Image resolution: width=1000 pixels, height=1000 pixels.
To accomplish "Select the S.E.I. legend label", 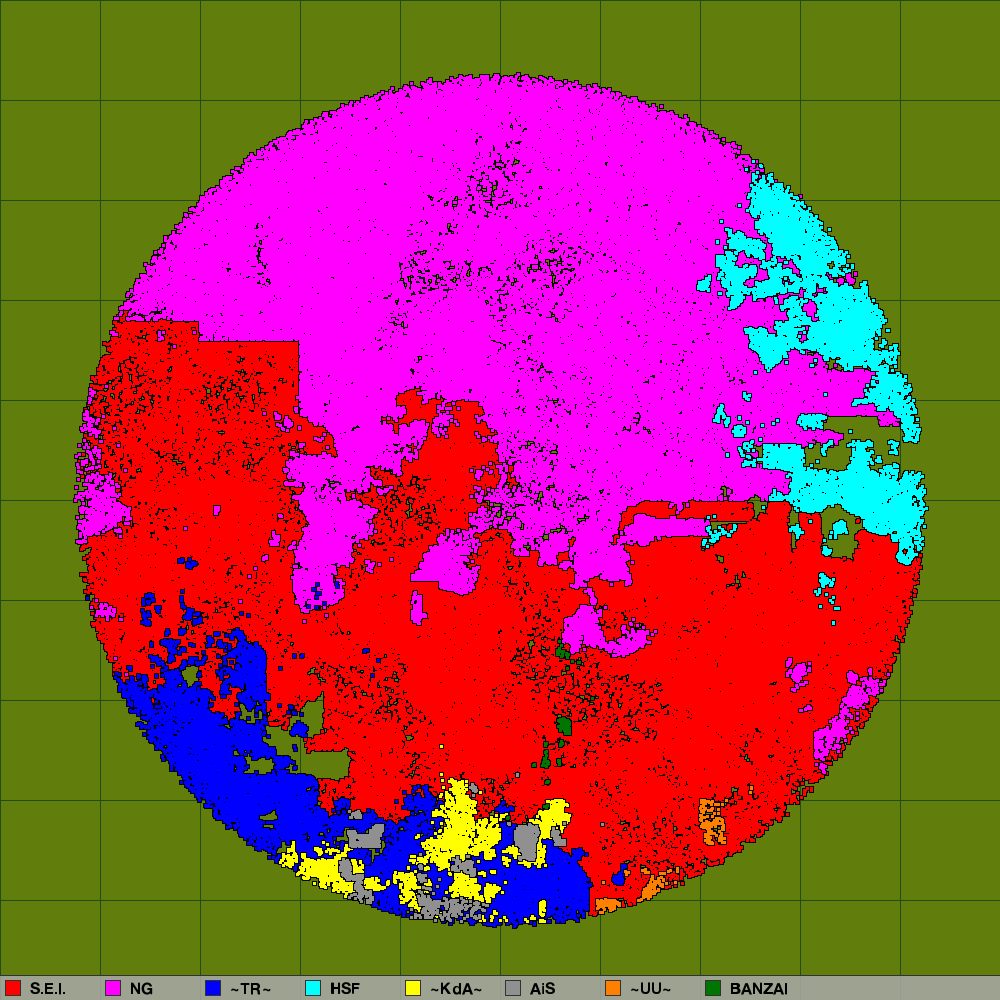I will click(48, 989).
